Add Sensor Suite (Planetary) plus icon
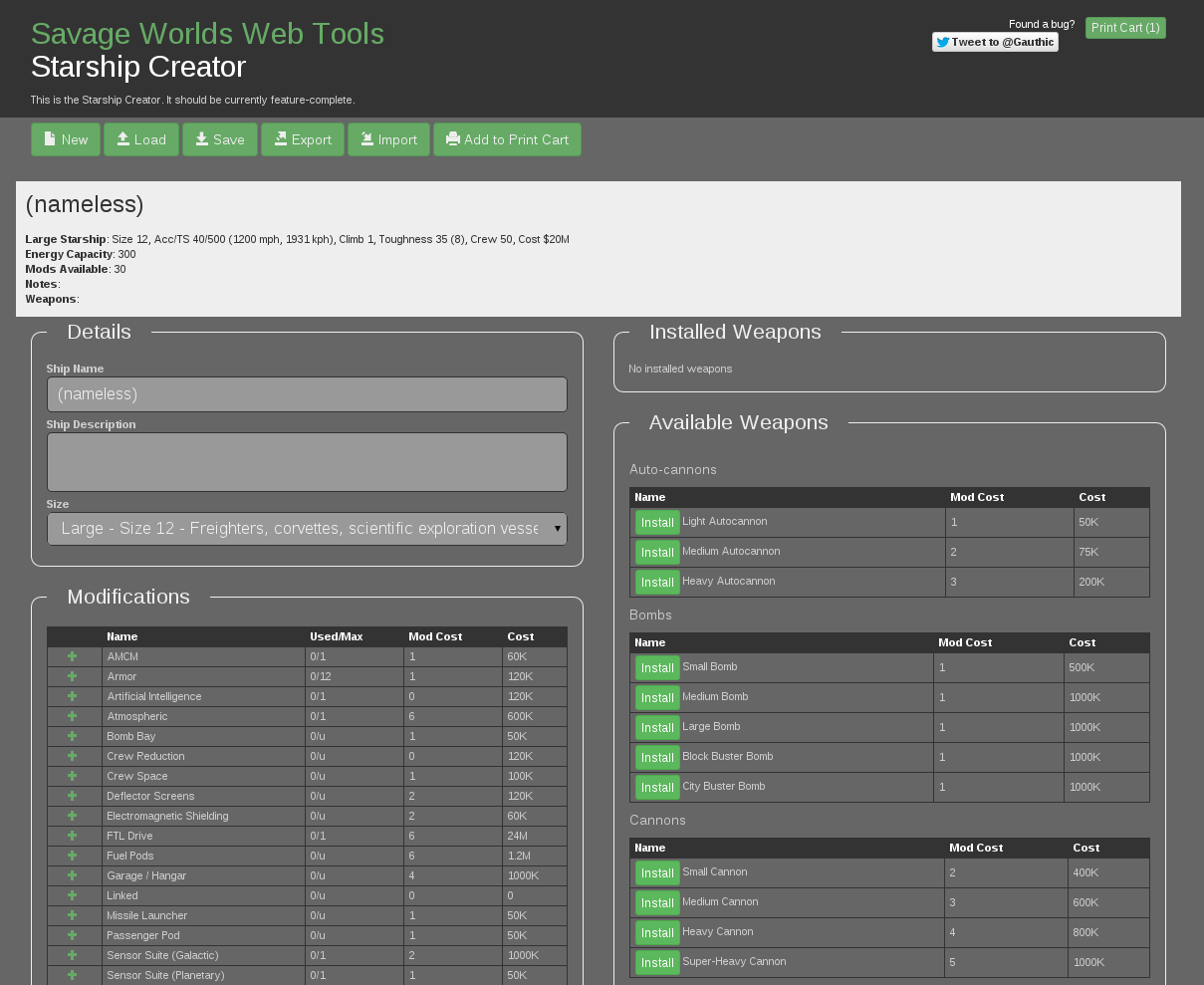 [x=72, y=975]
